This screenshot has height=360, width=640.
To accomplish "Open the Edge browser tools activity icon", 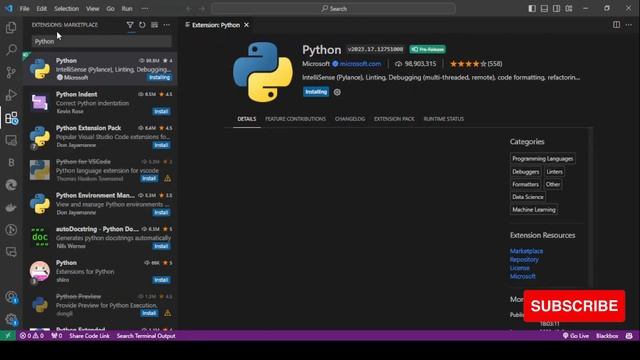I will click(11, 185).
